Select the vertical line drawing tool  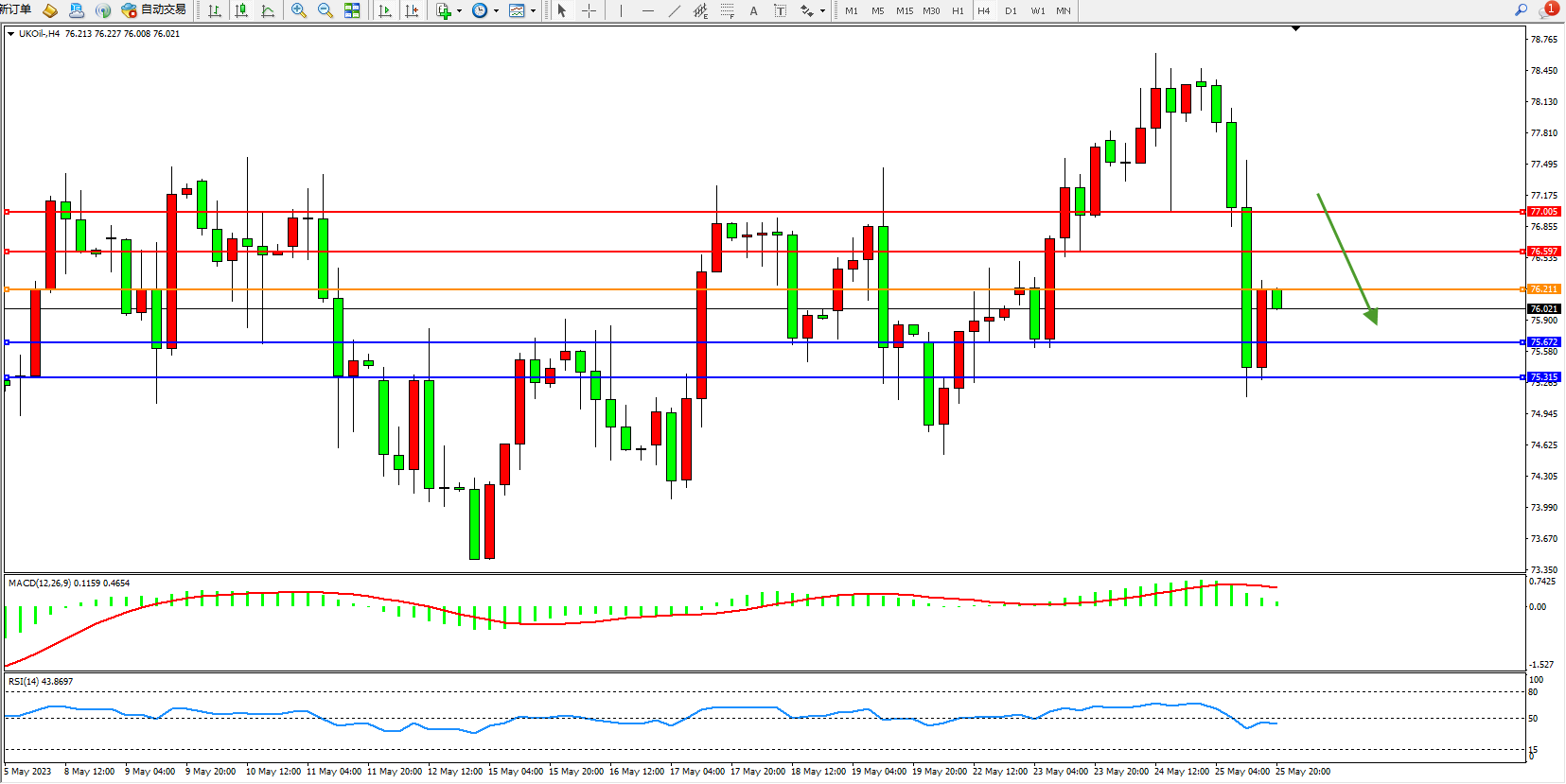[x=621, y=10]
